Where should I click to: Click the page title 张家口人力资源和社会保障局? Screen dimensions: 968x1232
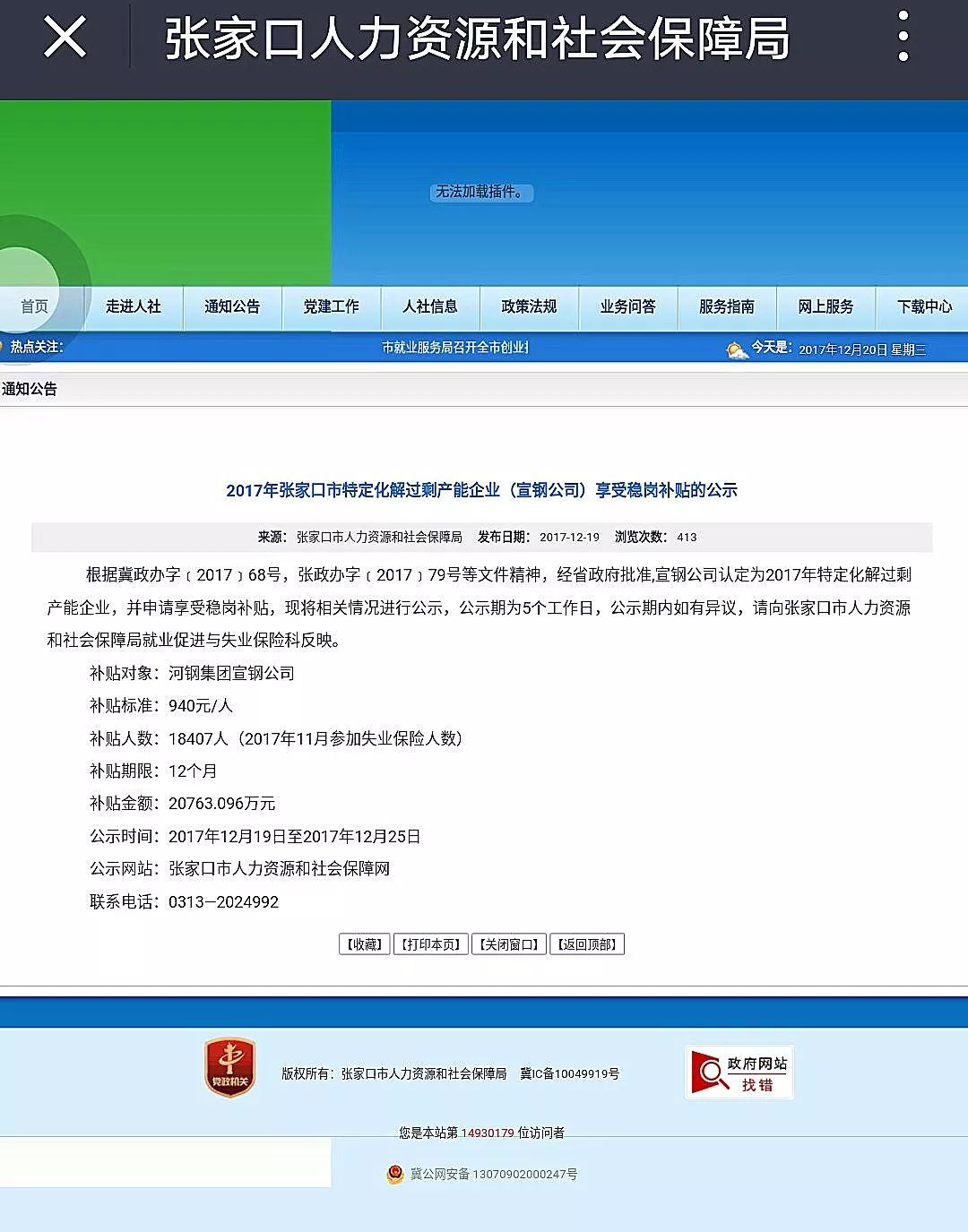coord(478,39)
